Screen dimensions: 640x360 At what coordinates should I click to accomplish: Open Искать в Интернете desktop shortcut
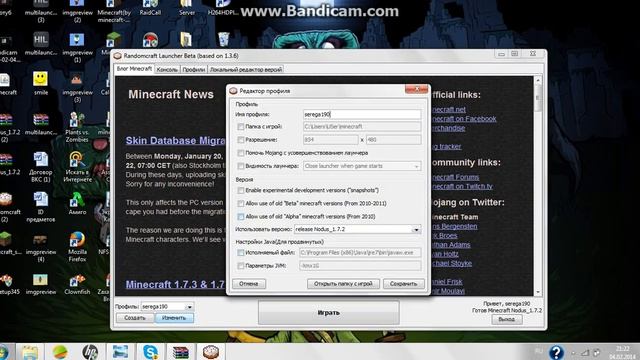77,167
